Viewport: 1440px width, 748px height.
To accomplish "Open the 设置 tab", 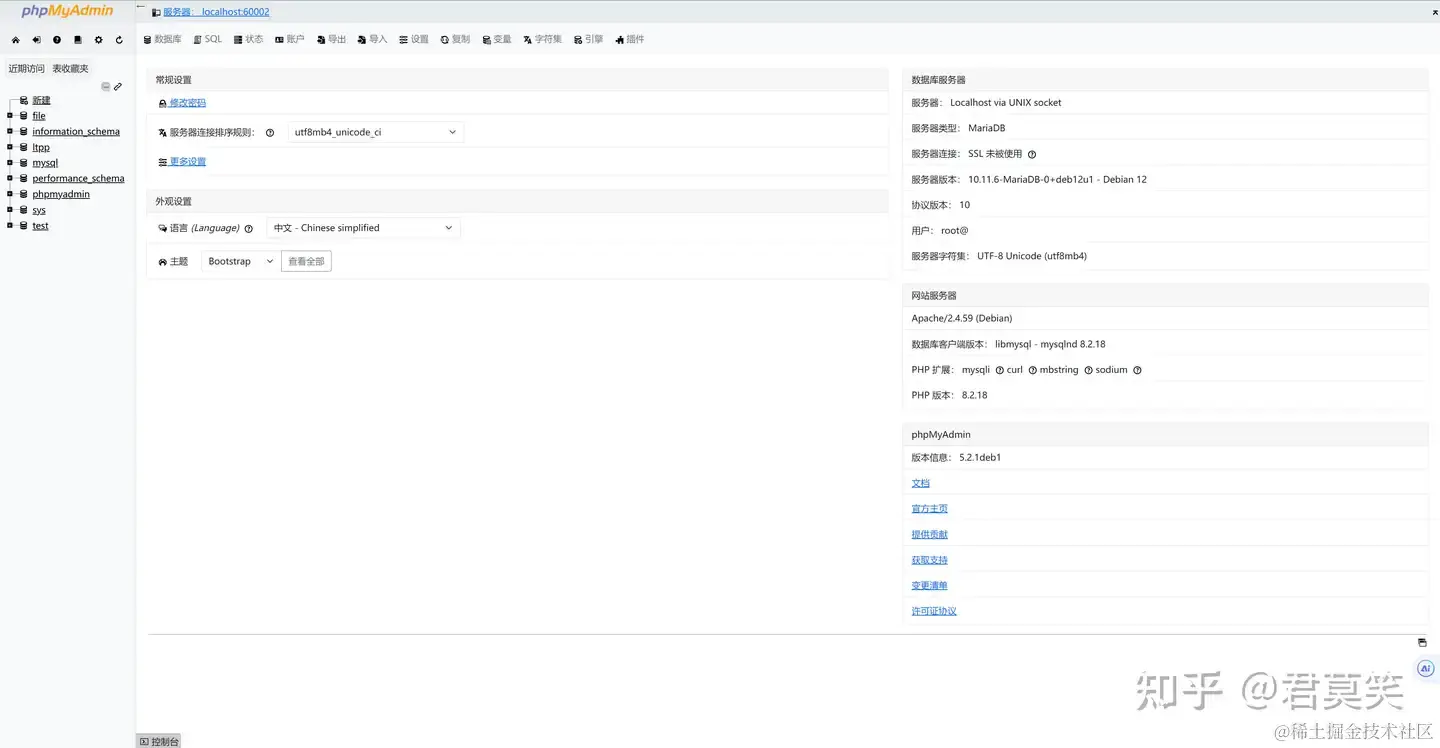I will point(414,40).
